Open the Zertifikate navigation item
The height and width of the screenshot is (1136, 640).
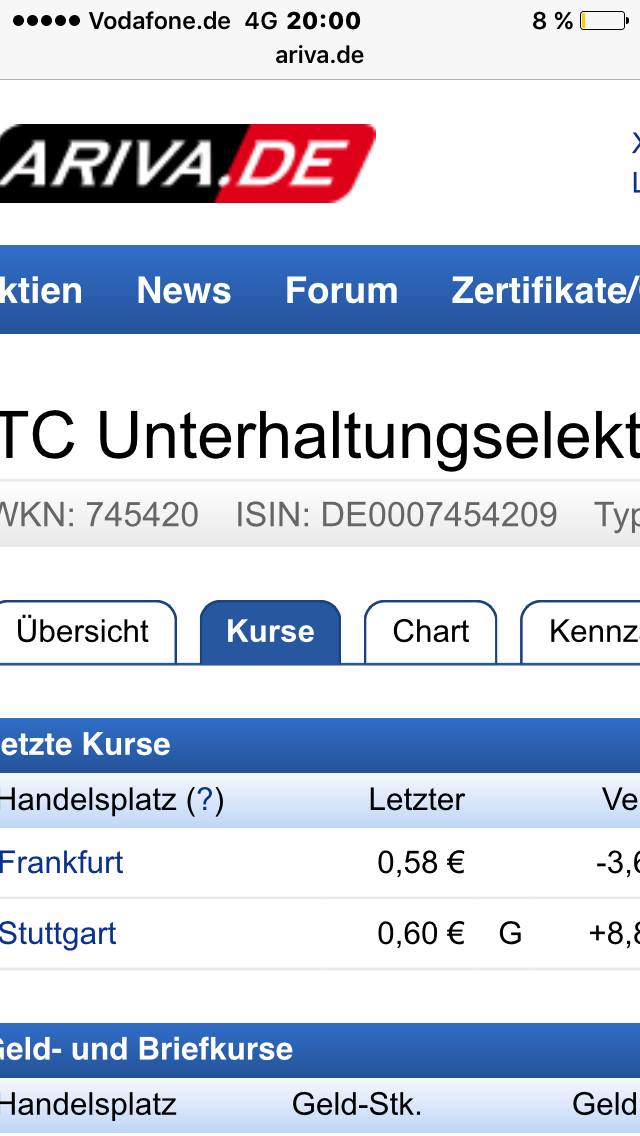(x=545, y=290)
